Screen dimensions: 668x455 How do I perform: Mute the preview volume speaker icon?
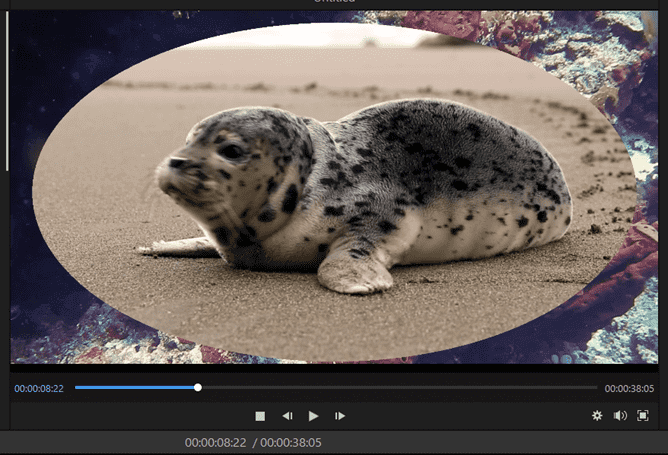click(620, 415)
